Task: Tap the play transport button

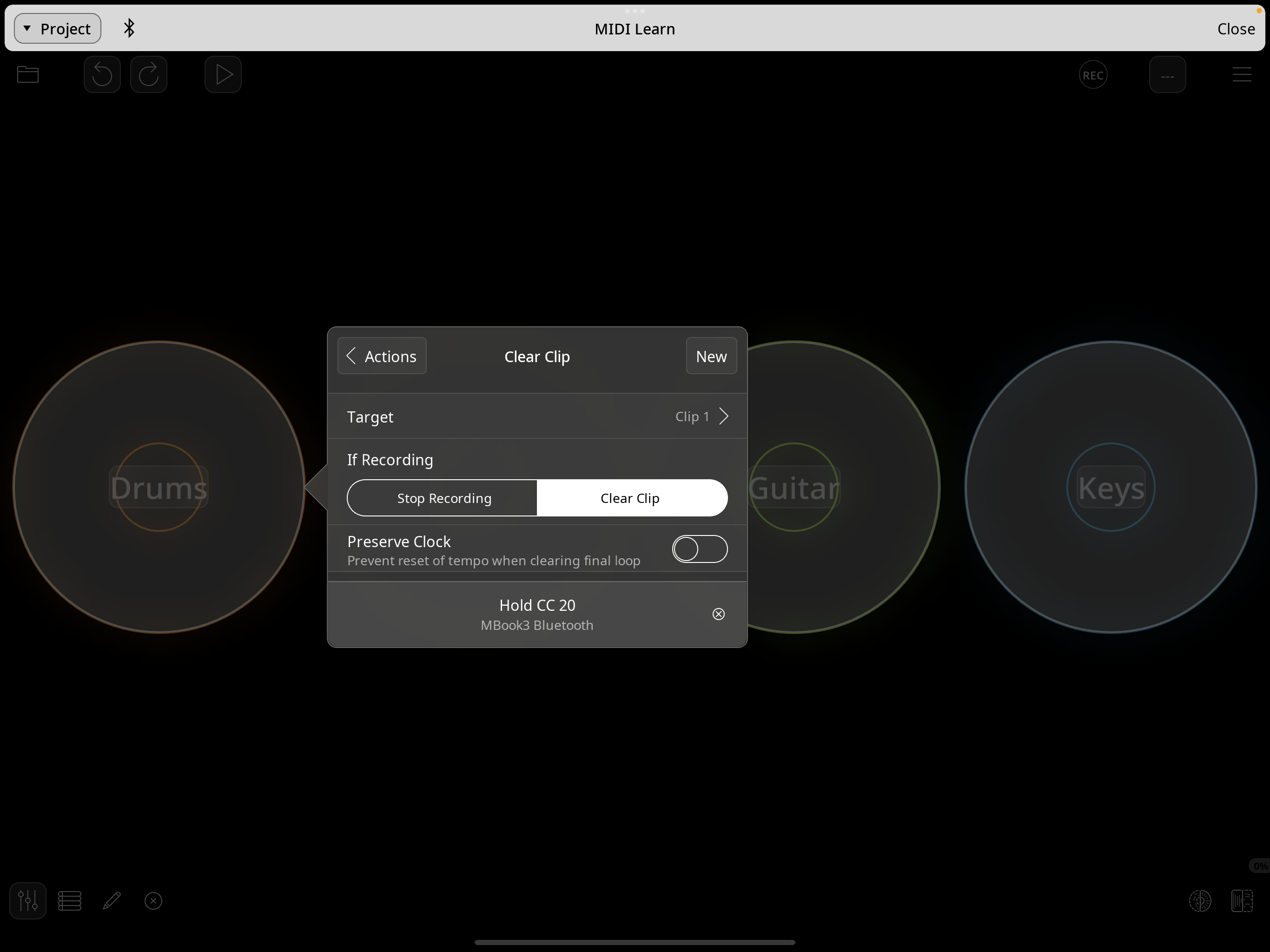Action: tap(223, 75)
